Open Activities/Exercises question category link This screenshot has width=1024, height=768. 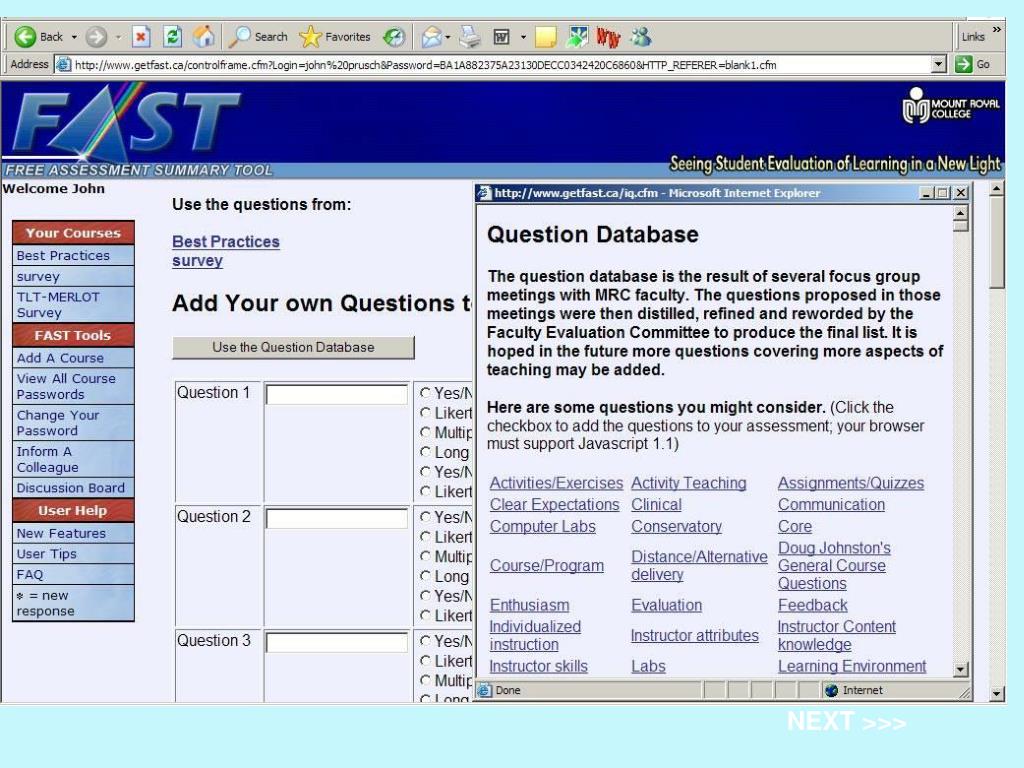[556, 483]
